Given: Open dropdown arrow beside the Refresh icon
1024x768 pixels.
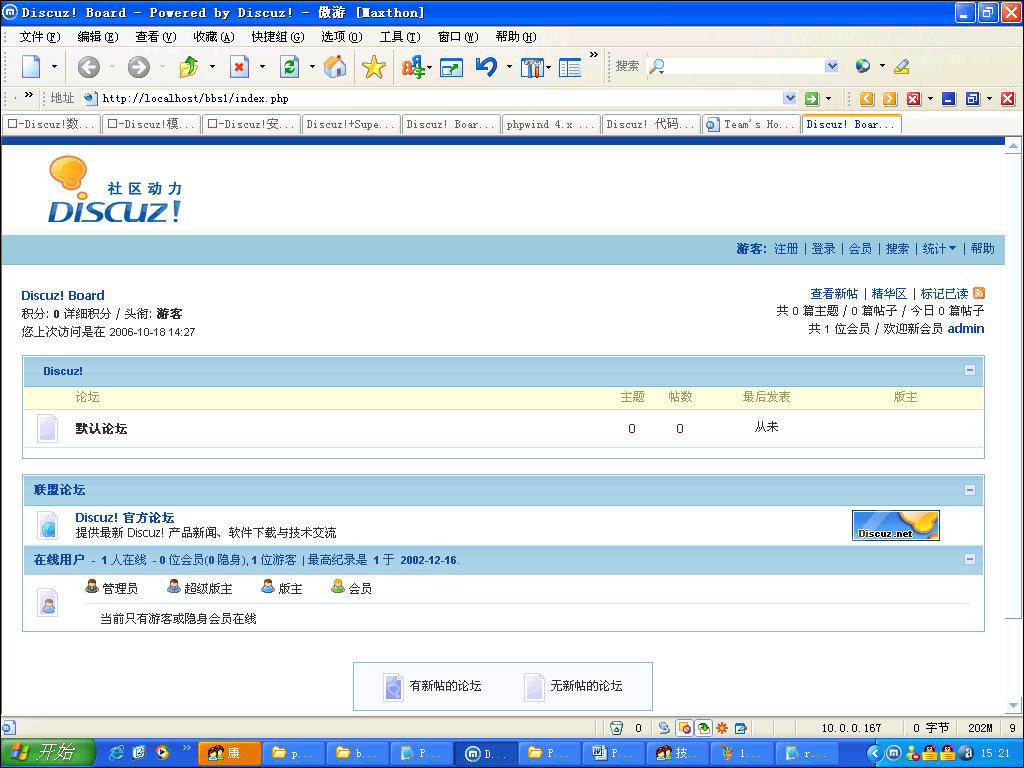Looking at the screenshot, I should 312,67.
